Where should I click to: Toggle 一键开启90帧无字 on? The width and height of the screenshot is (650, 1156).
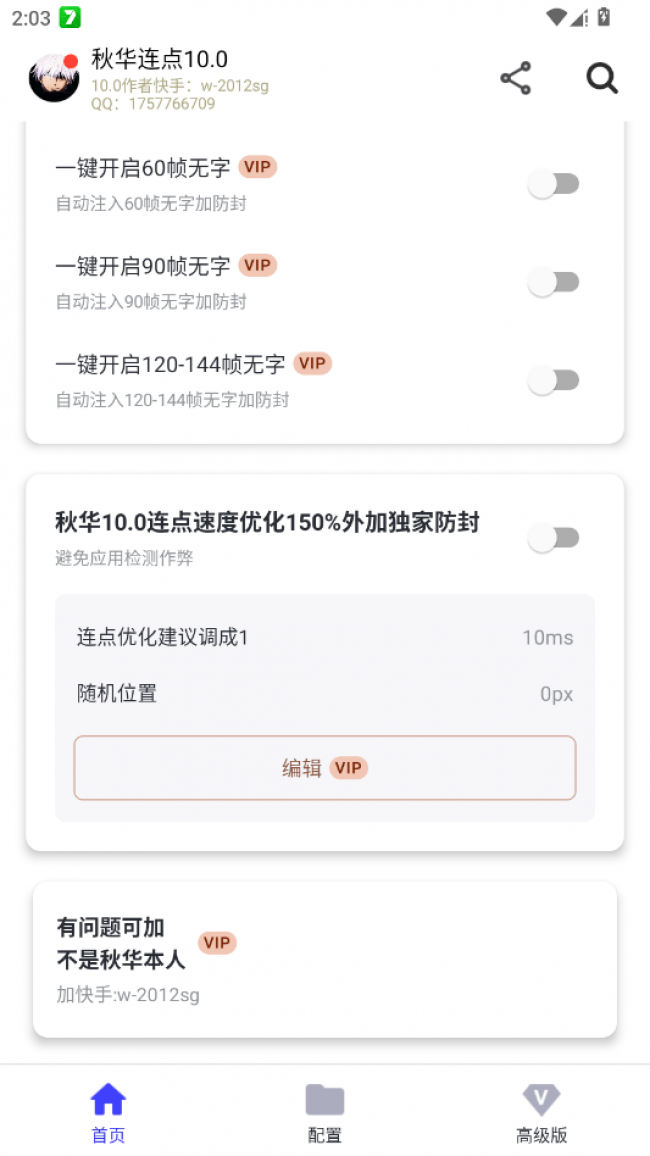[553, 282]
